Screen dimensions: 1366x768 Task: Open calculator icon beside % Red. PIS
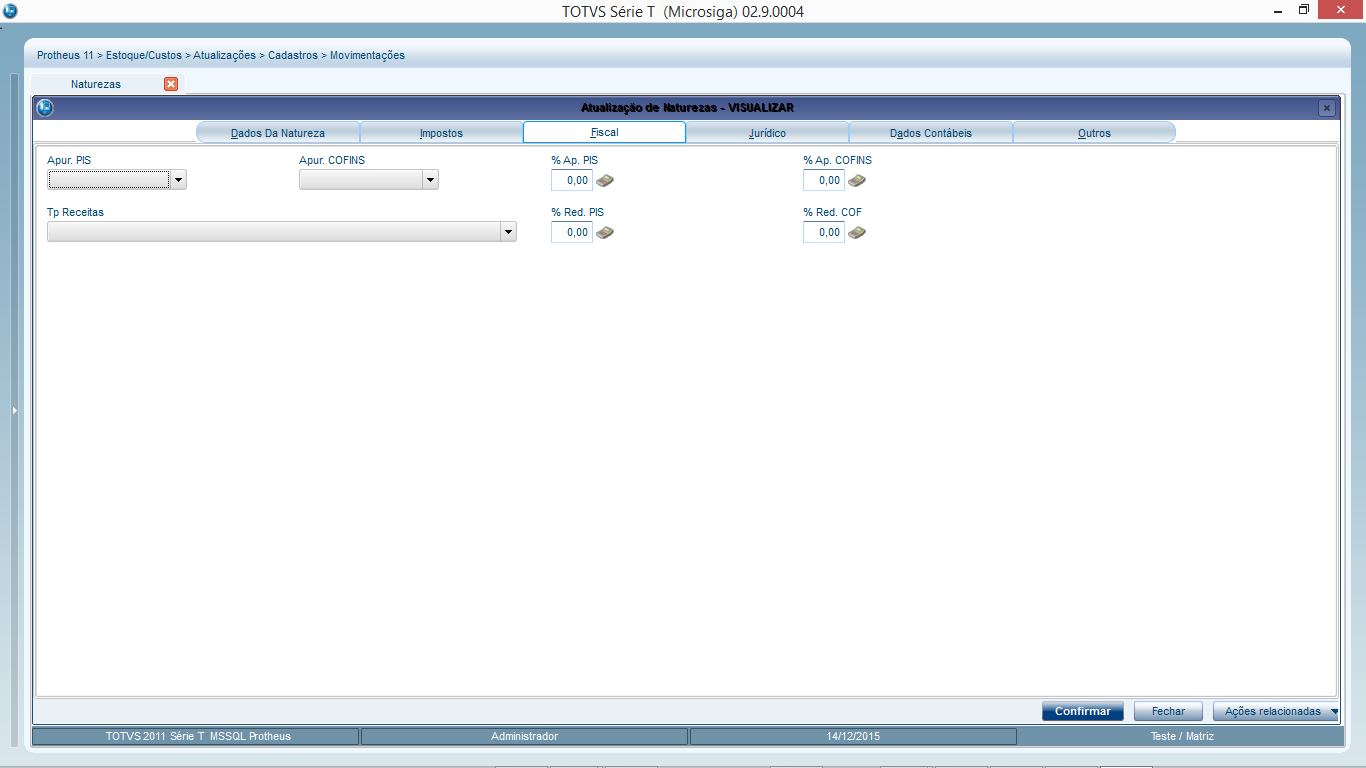pos(605,232)
